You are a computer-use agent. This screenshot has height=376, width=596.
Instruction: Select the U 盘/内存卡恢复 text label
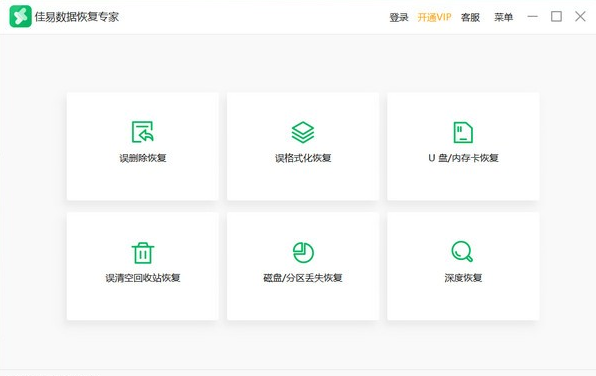coord(463,158)
